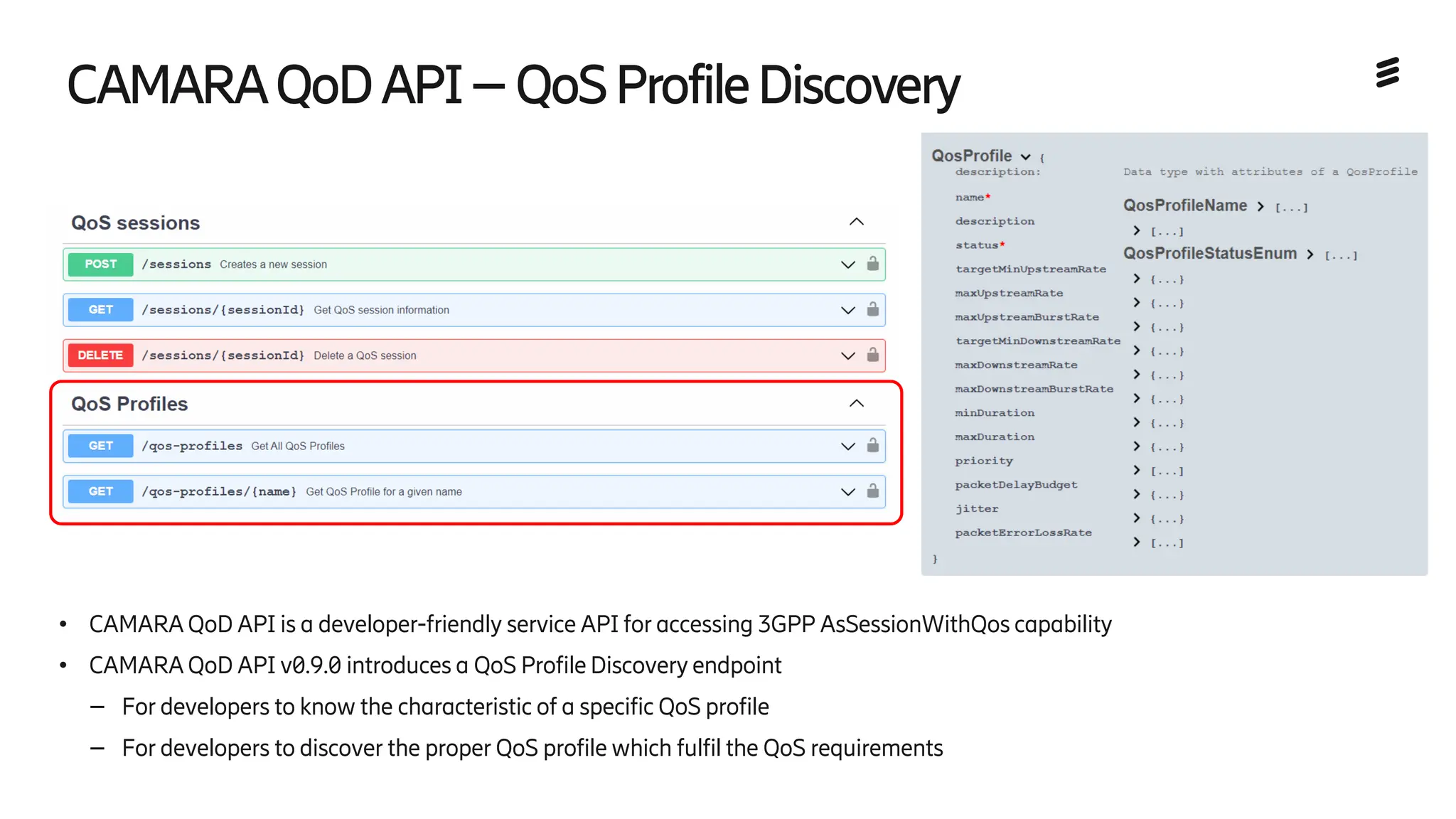This screenshot has height=819, width=1456.
Task: Expand the packetErrorLossRate property arrow
Action: [1136, 542]
